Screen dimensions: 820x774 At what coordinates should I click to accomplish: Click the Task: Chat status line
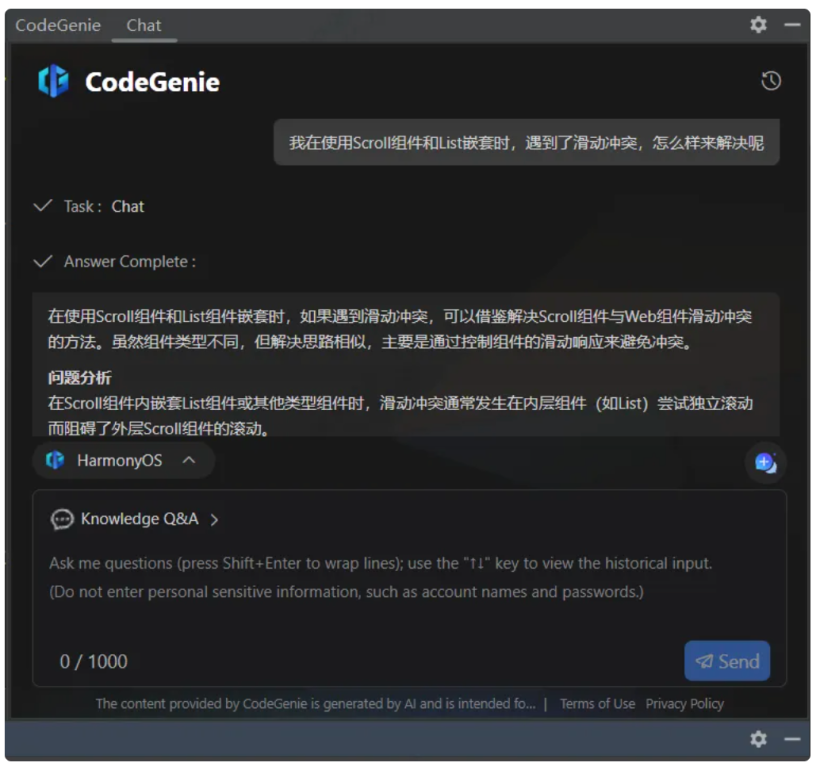point(104,206)
